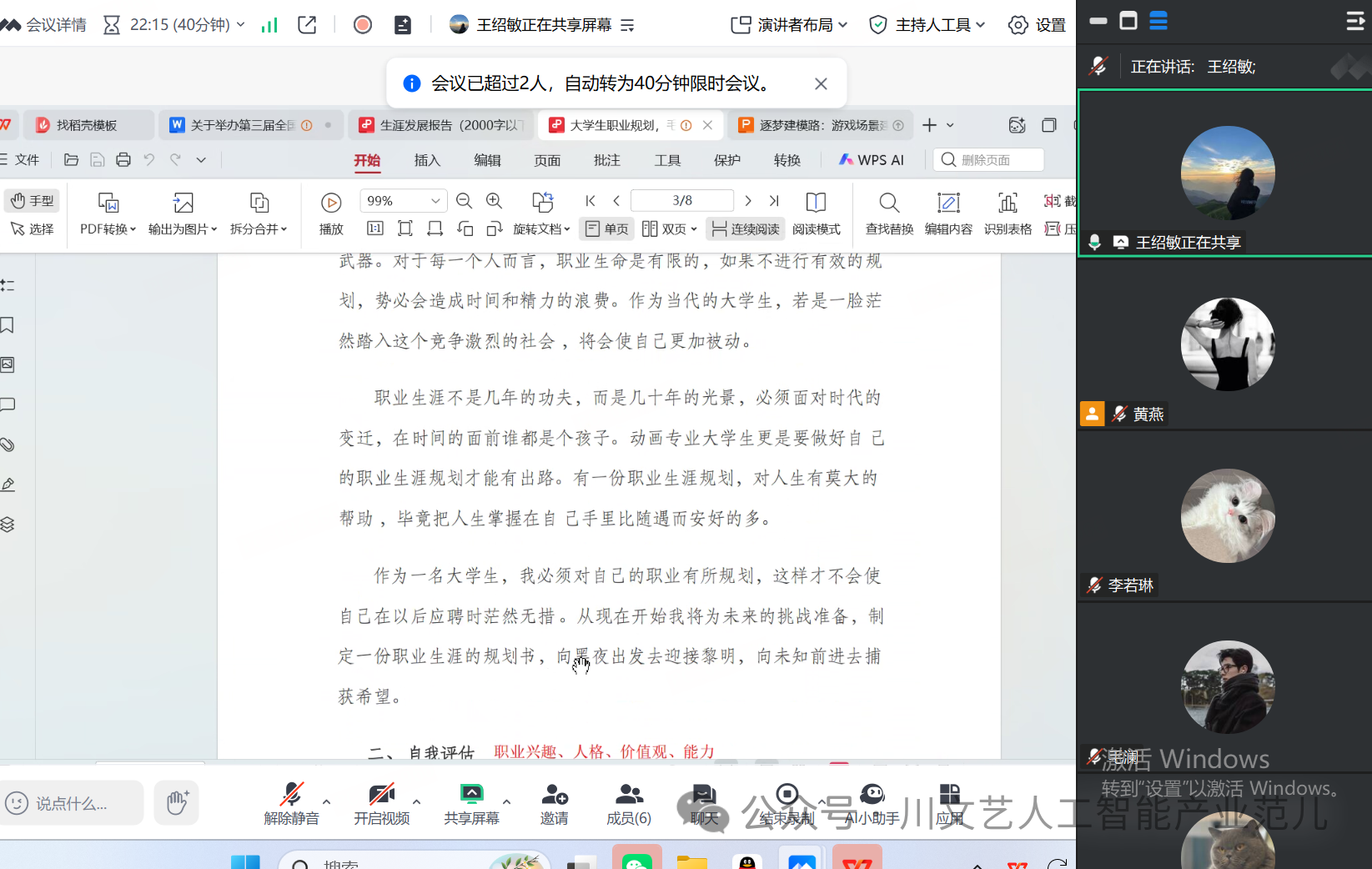This screenshot has height=869, width=1372.
Task: Toggle continuous reading mode
Action: click(x=745, y=229)
